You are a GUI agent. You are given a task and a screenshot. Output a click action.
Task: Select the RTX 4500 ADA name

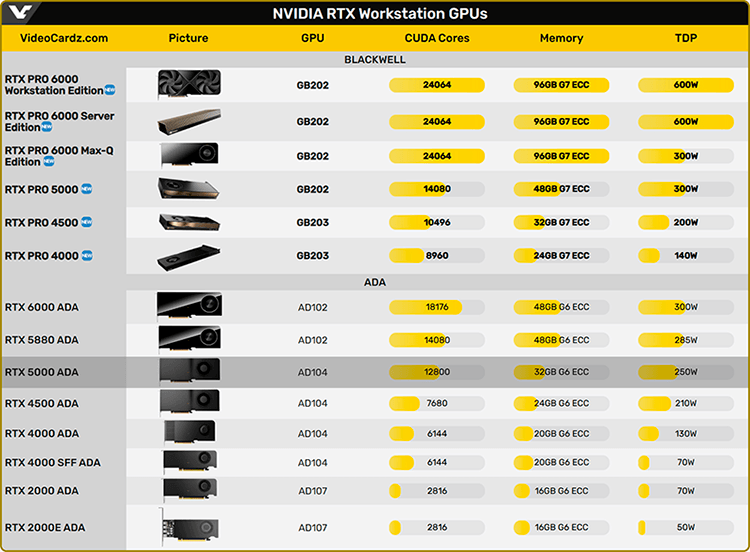click(42, 404)
